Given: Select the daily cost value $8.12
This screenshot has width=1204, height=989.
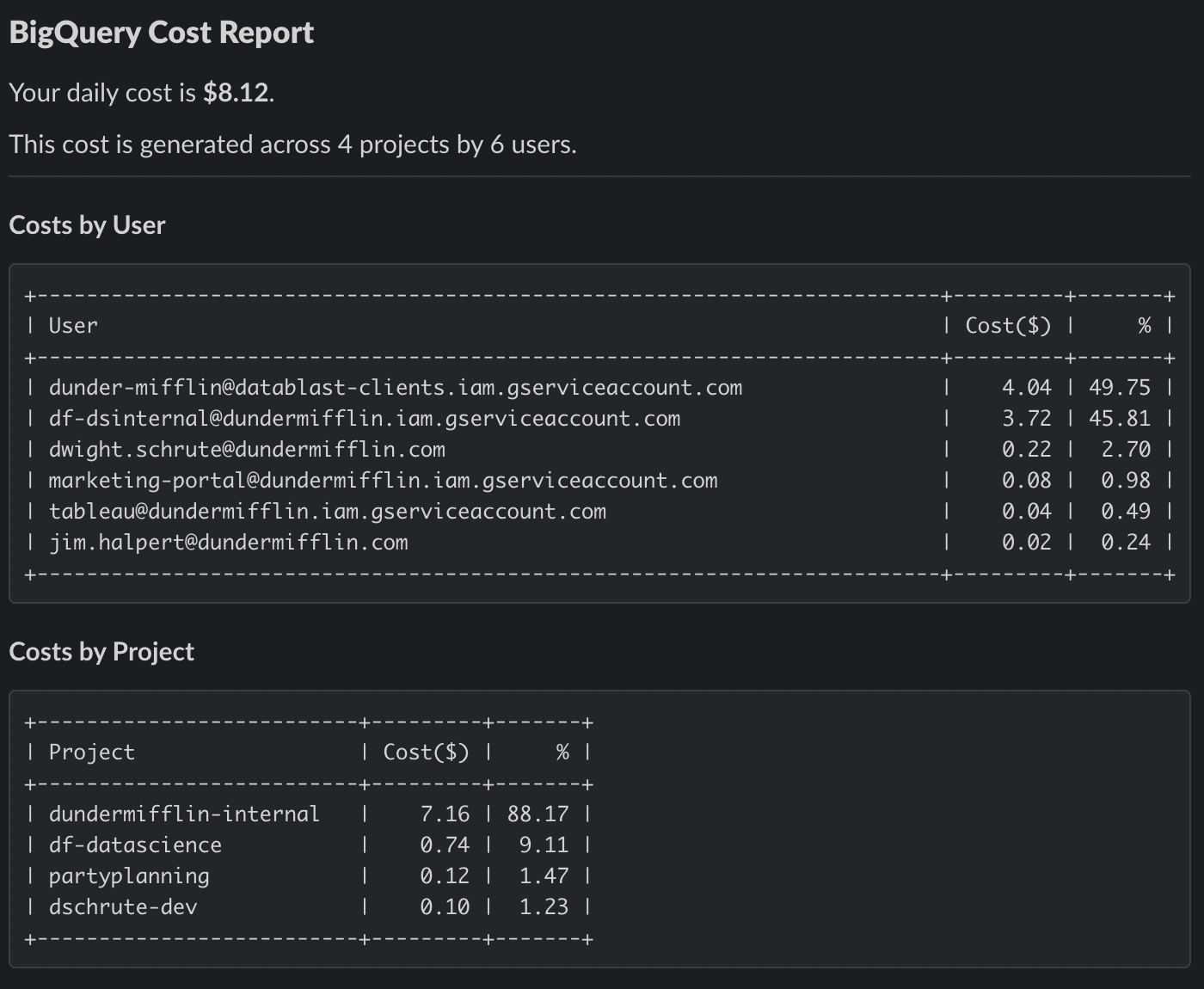Looking at the screenshot, I should (x=235, y=92).
